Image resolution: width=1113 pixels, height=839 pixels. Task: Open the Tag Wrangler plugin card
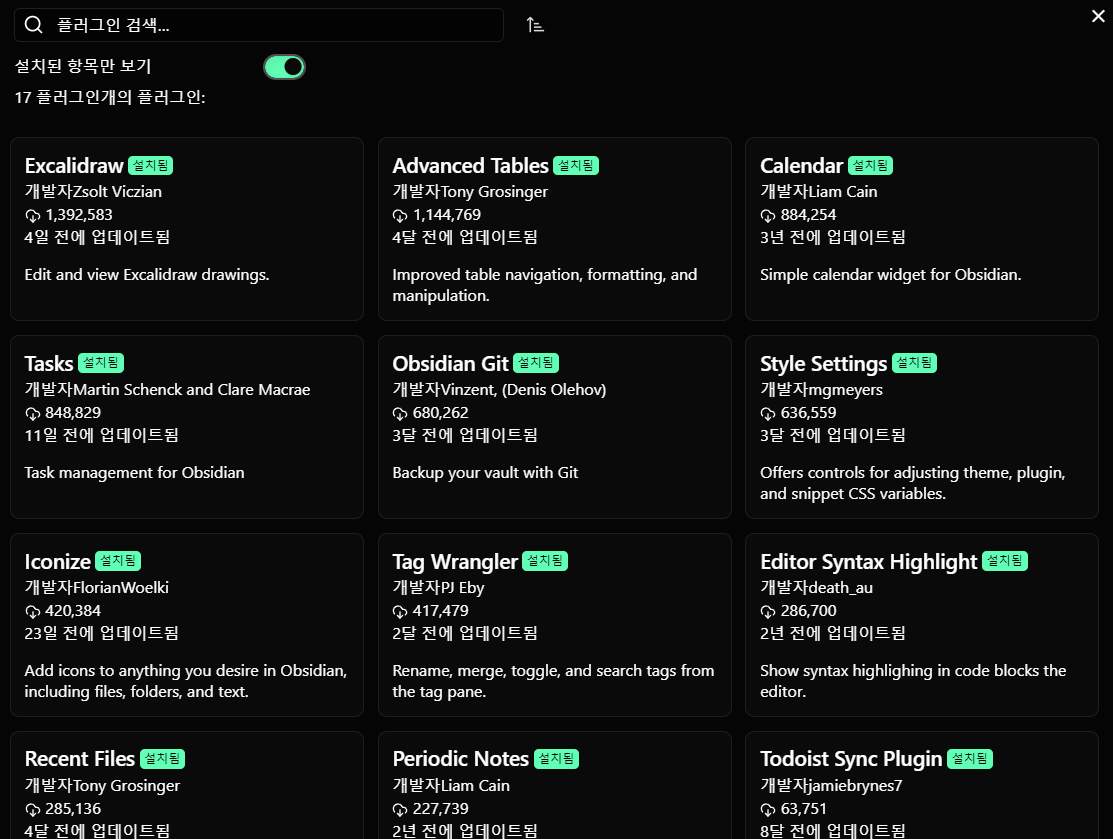coord(554,625)
